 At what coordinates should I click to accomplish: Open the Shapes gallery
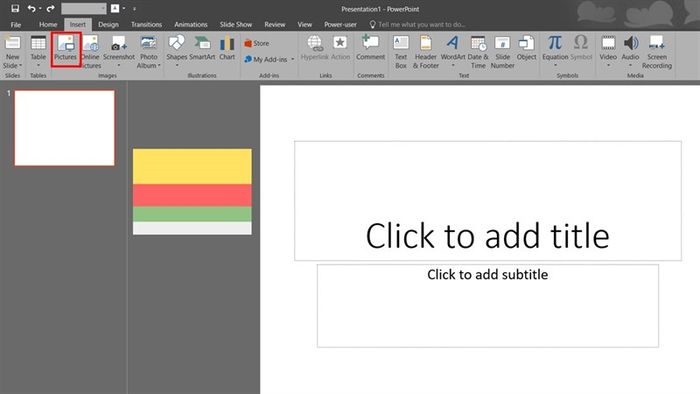point(176,50)
